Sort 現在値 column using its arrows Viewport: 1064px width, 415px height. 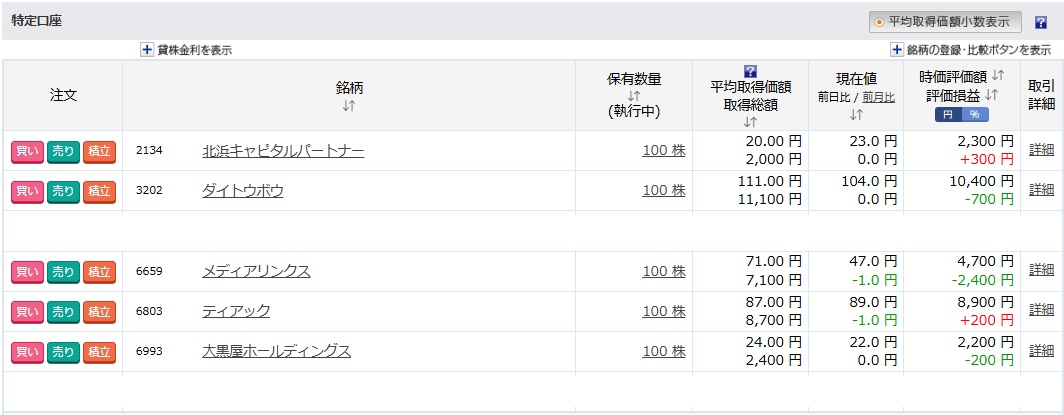pos(856,115)
